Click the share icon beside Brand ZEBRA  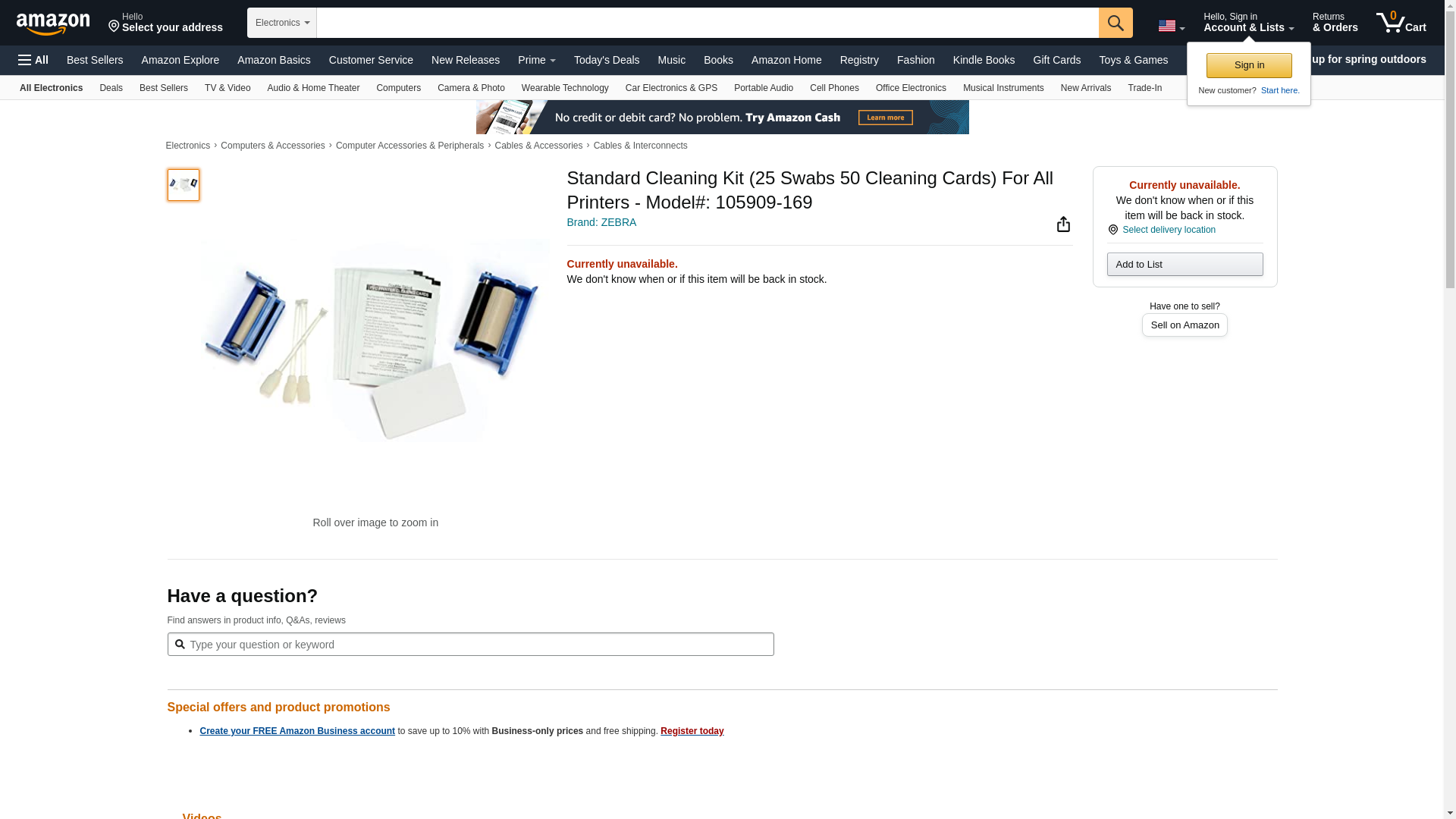coord(1063,224)
